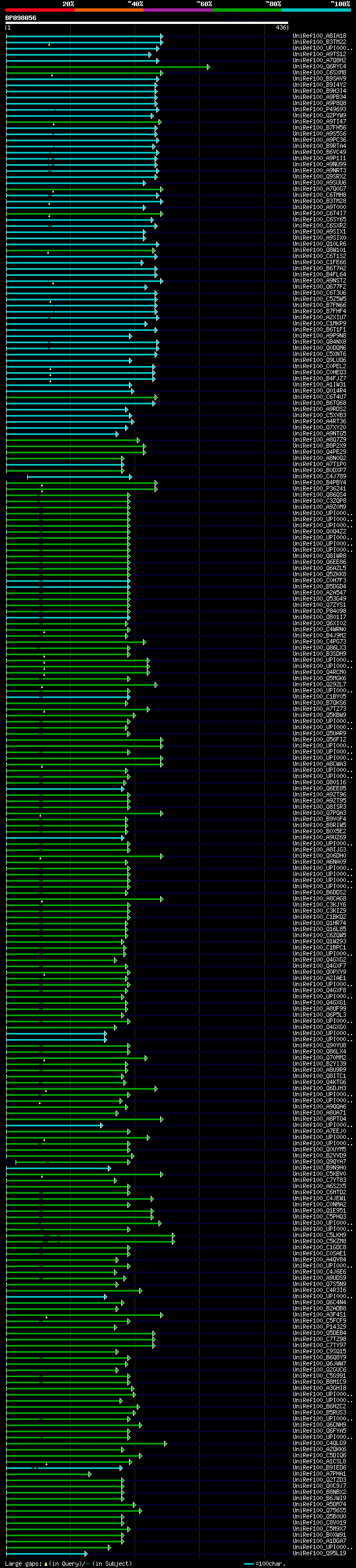The image size is (356, 1568).
Task: Select entry UniRef100_A2XIU7
Action: click(319, 317)
